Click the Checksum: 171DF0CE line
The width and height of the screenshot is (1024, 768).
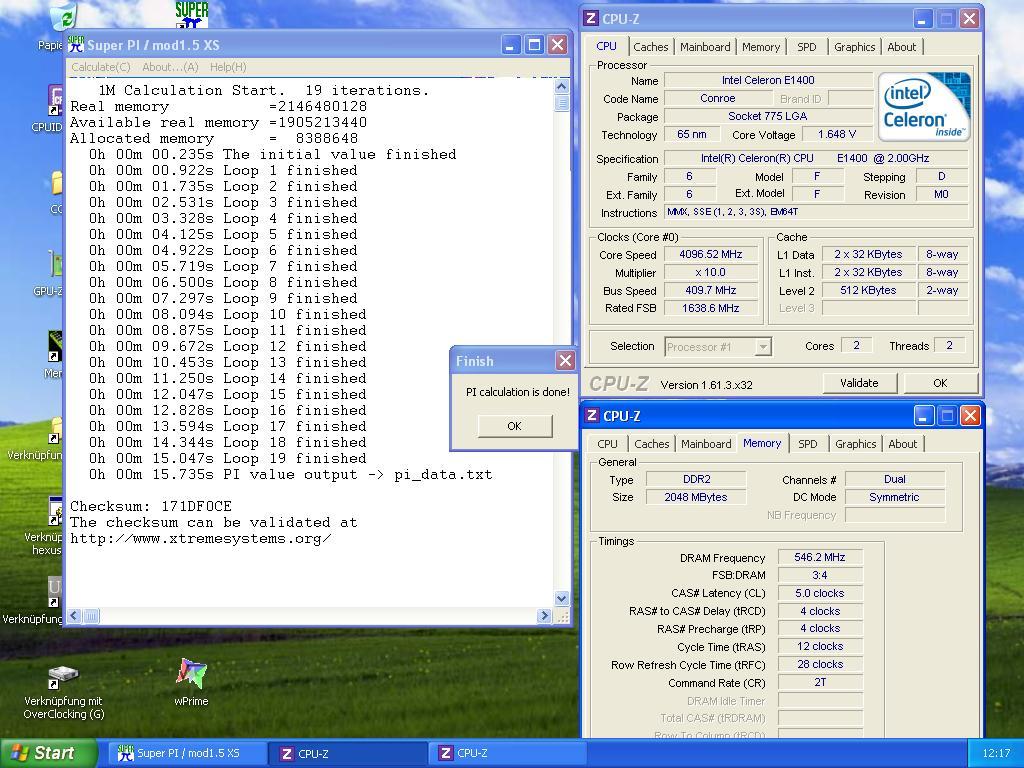[151, 506]
